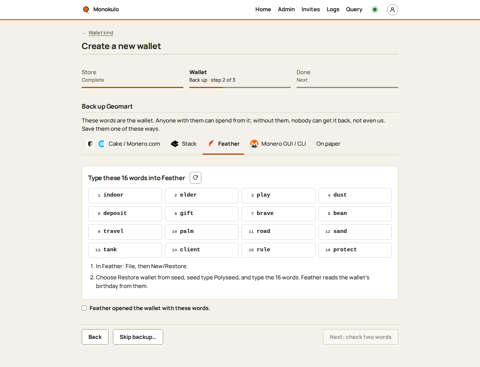Click seed word 5 'deposit'
The image size is (480, 367).
125,213
